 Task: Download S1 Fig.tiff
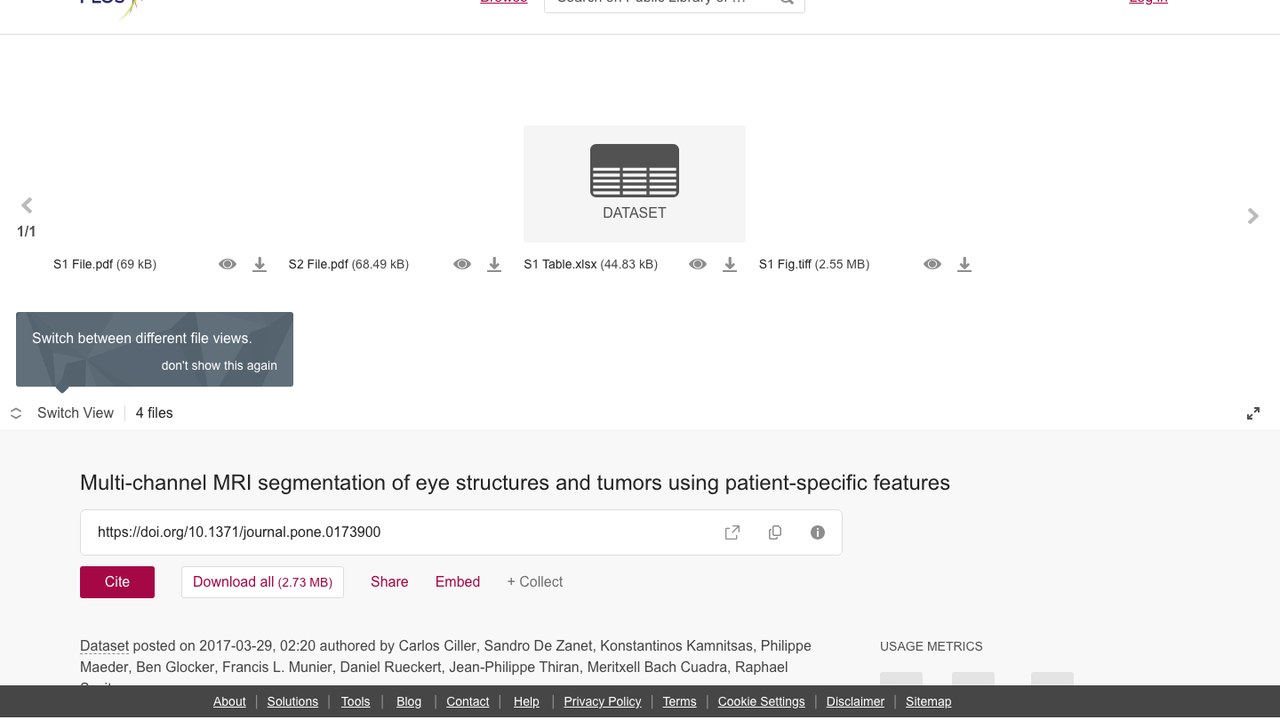click(964, 264)
